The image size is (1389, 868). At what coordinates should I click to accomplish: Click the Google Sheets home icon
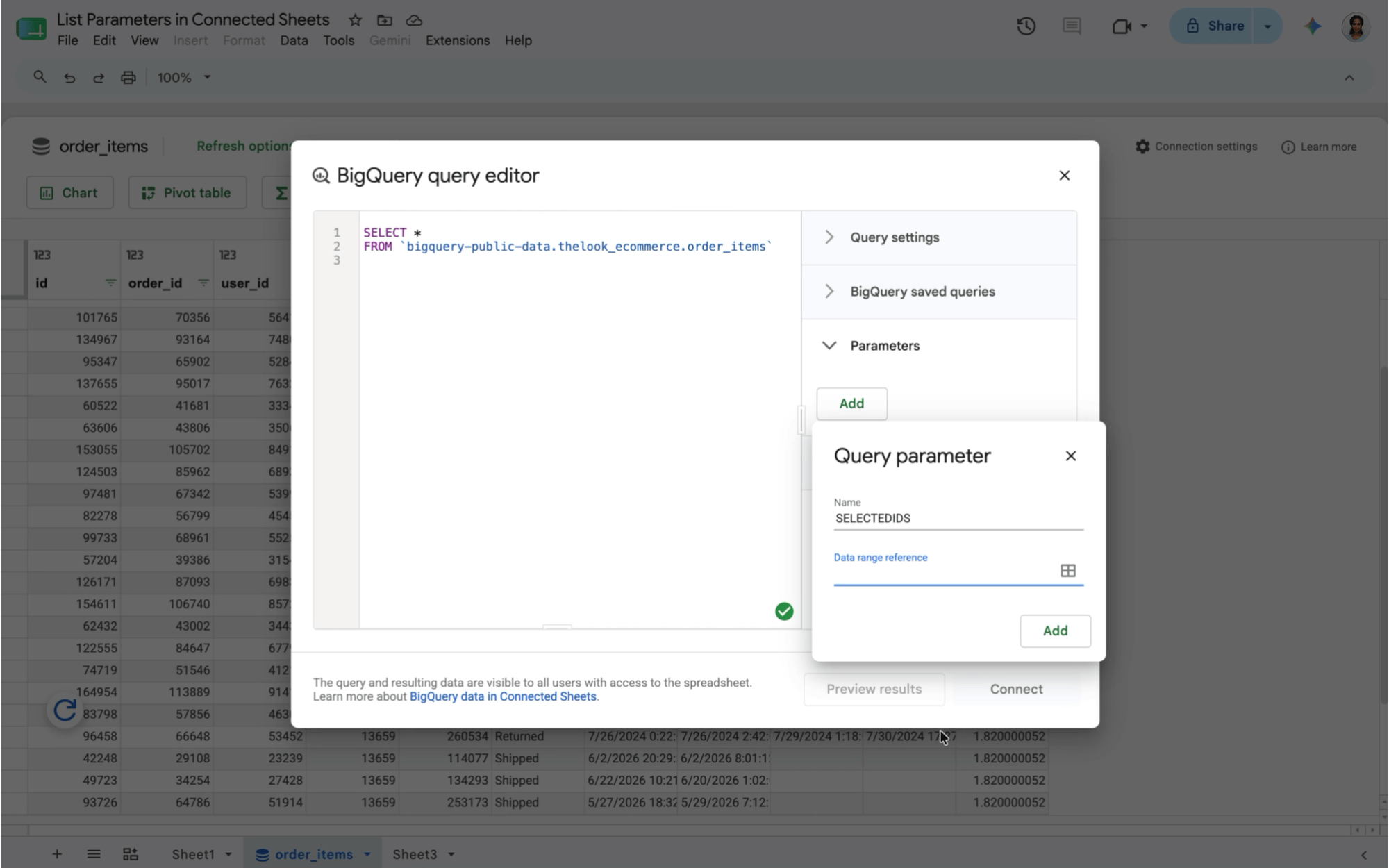(x=31, y=28)
